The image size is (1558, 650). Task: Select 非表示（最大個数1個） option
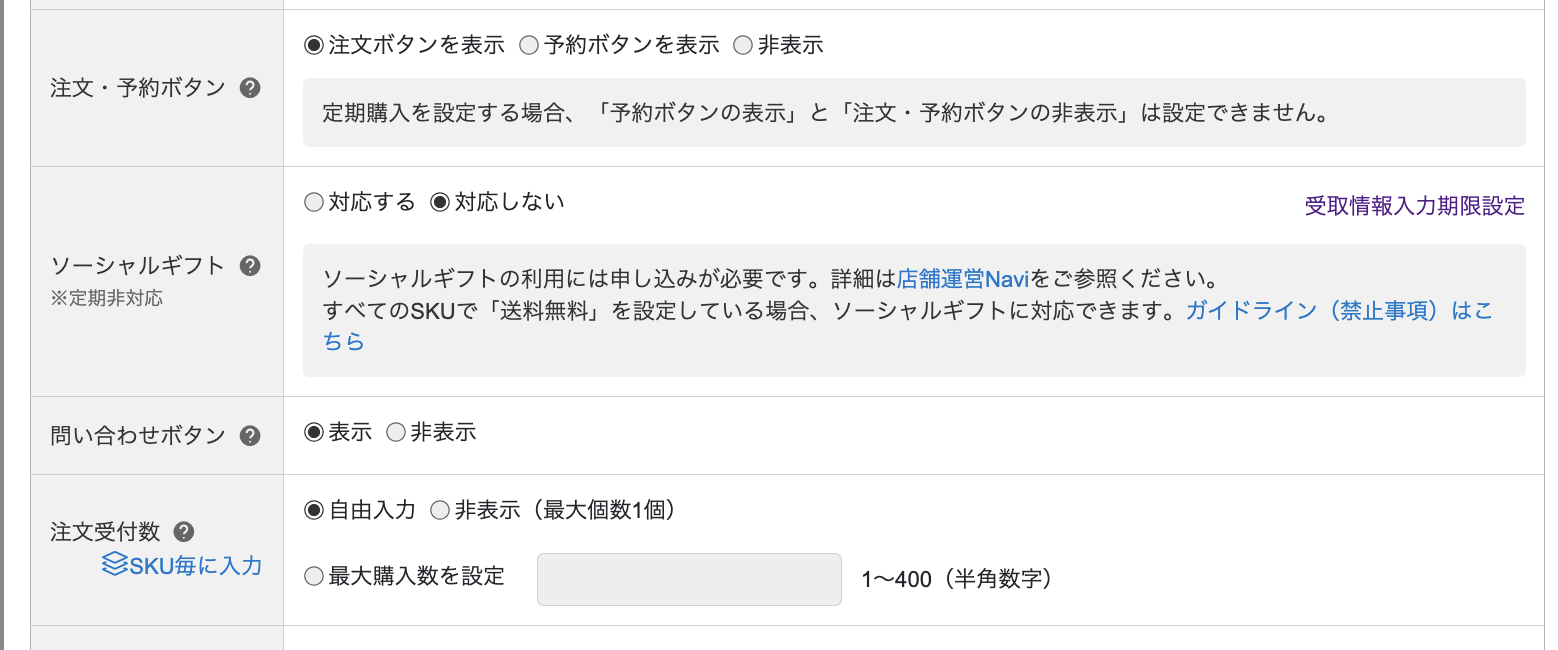click(440, 511)
